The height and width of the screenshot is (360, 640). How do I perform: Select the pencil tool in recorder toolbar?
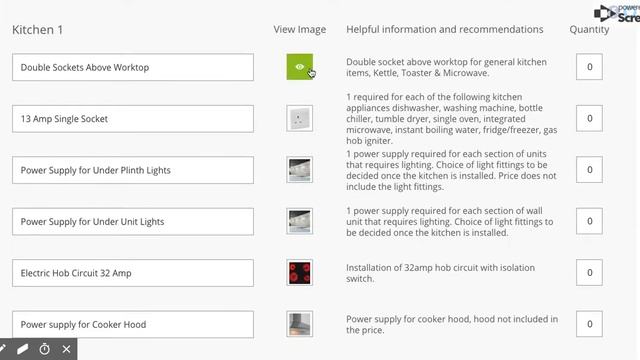coord(3,349)
